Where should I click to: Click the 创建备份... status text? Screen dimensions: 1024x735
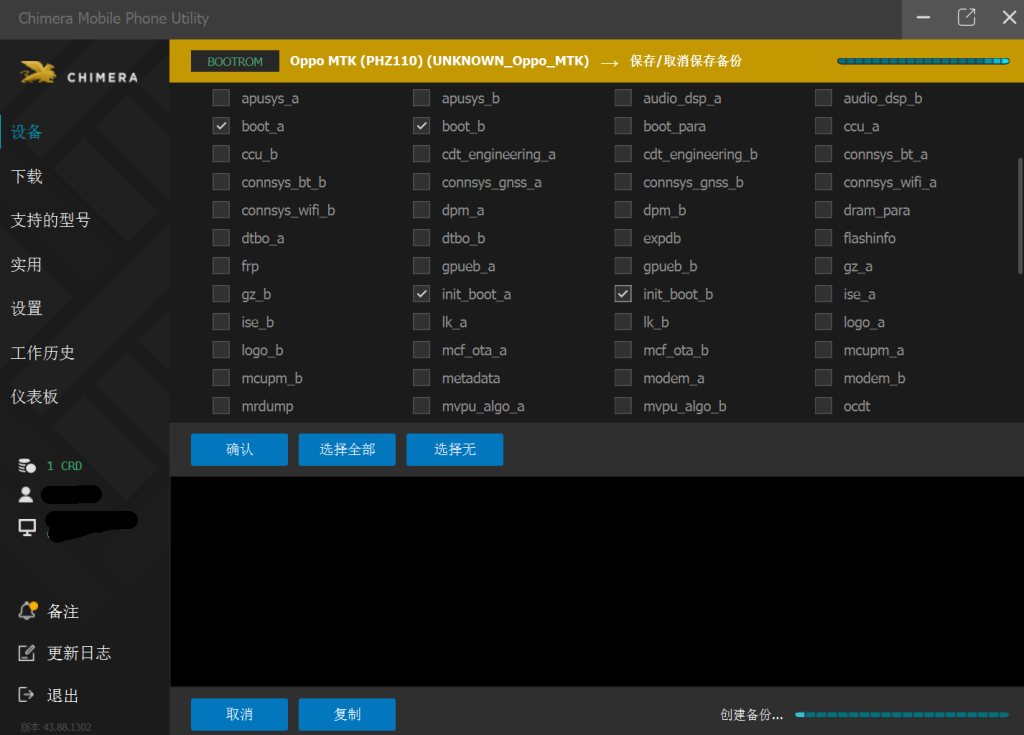click(x=751, y=715)
